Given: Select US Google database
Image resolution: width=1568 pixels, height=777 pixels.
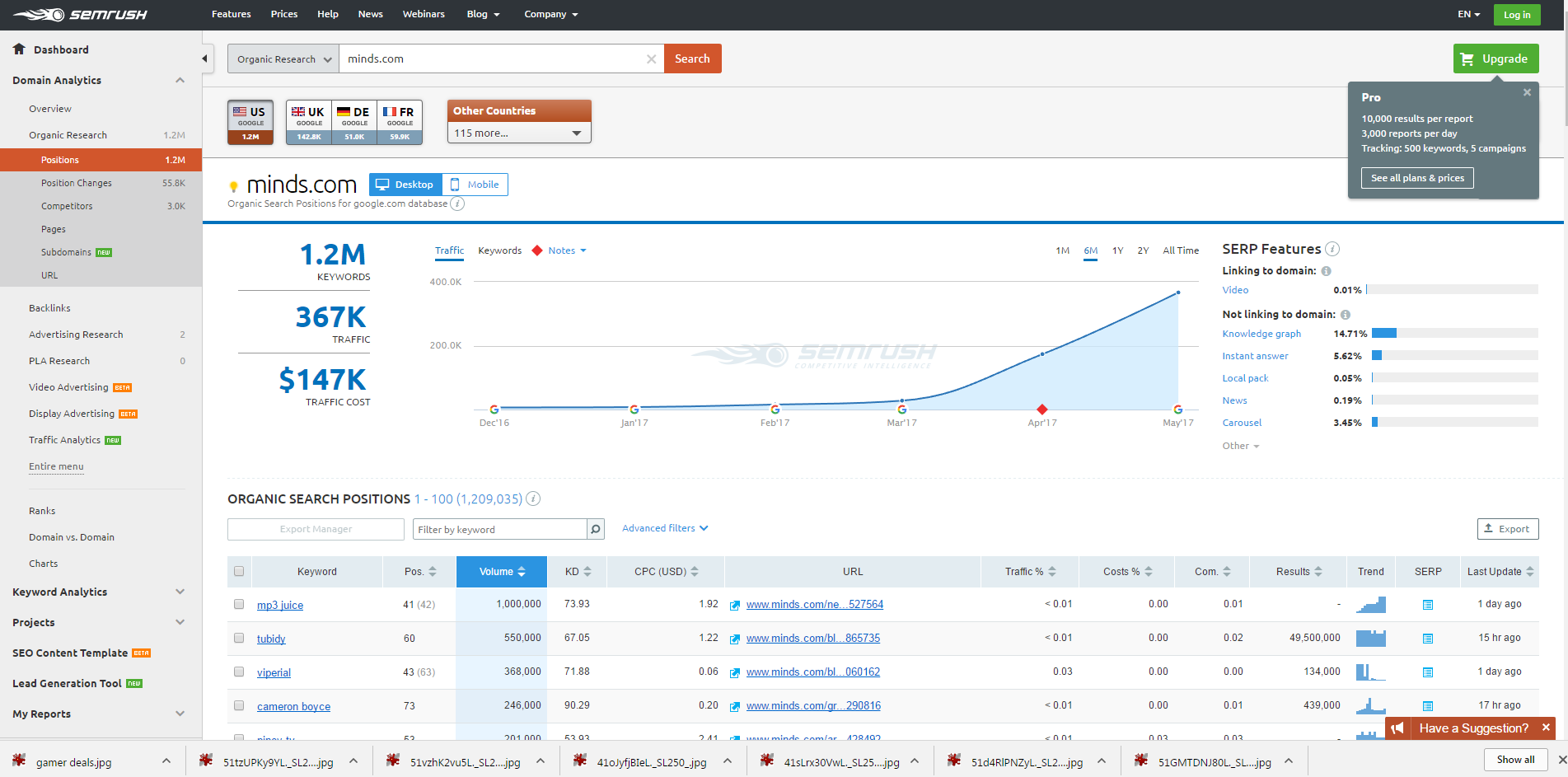Looking at the screenshot, I should [x=250, y=122].
